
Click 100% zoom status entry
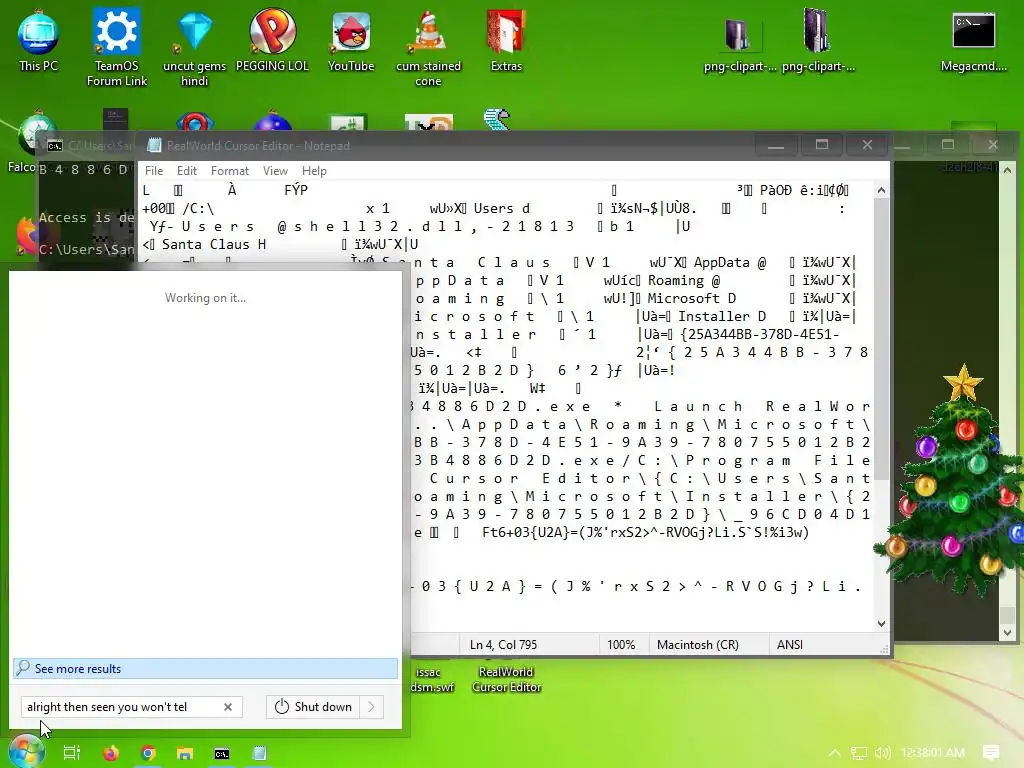coord(621,645)
